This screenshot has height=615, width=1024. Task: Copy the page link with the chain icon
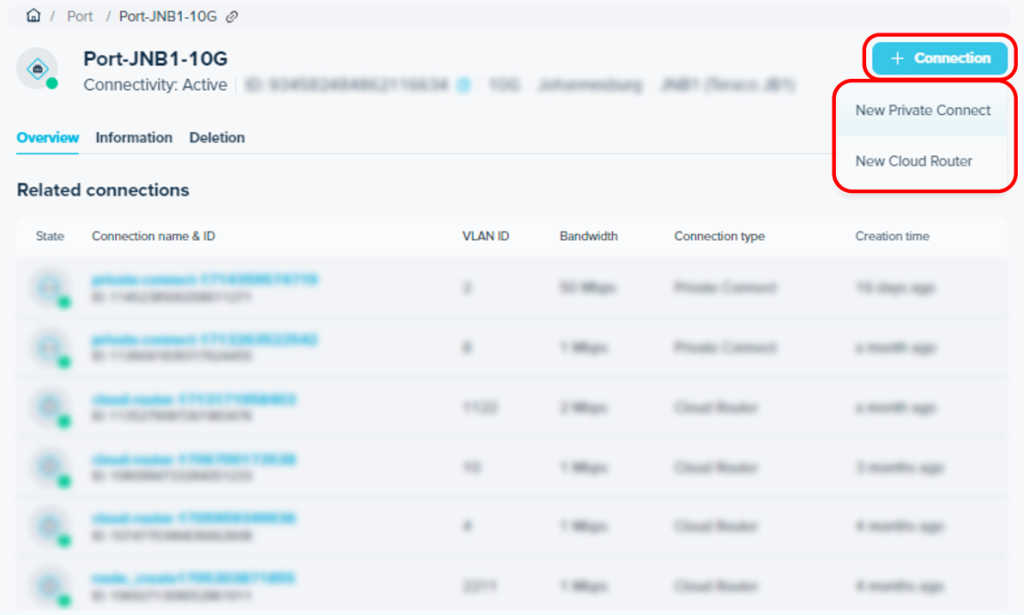232,17
